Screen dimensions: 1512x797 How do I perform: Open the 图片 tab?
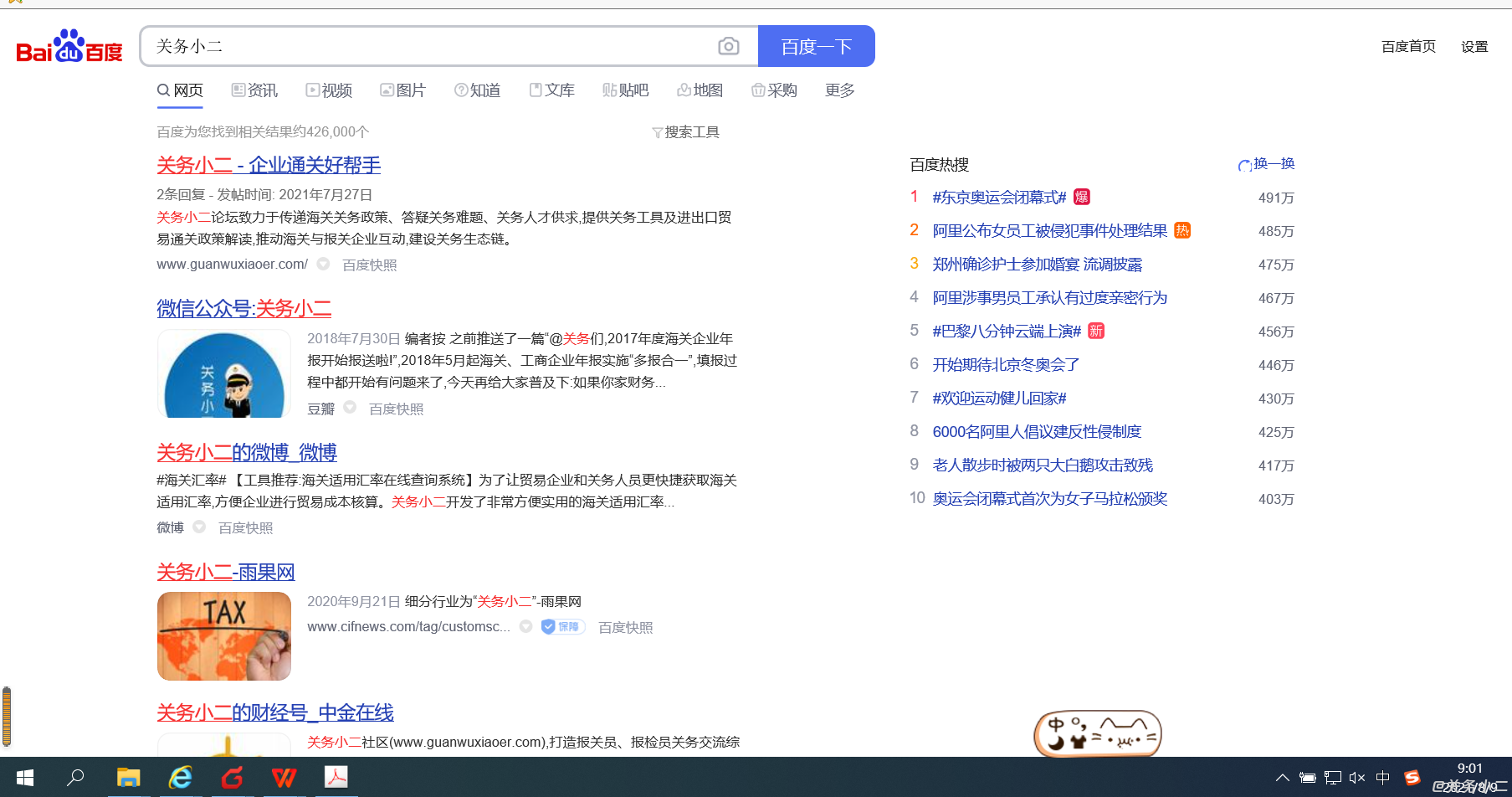(x=402, y=90)
